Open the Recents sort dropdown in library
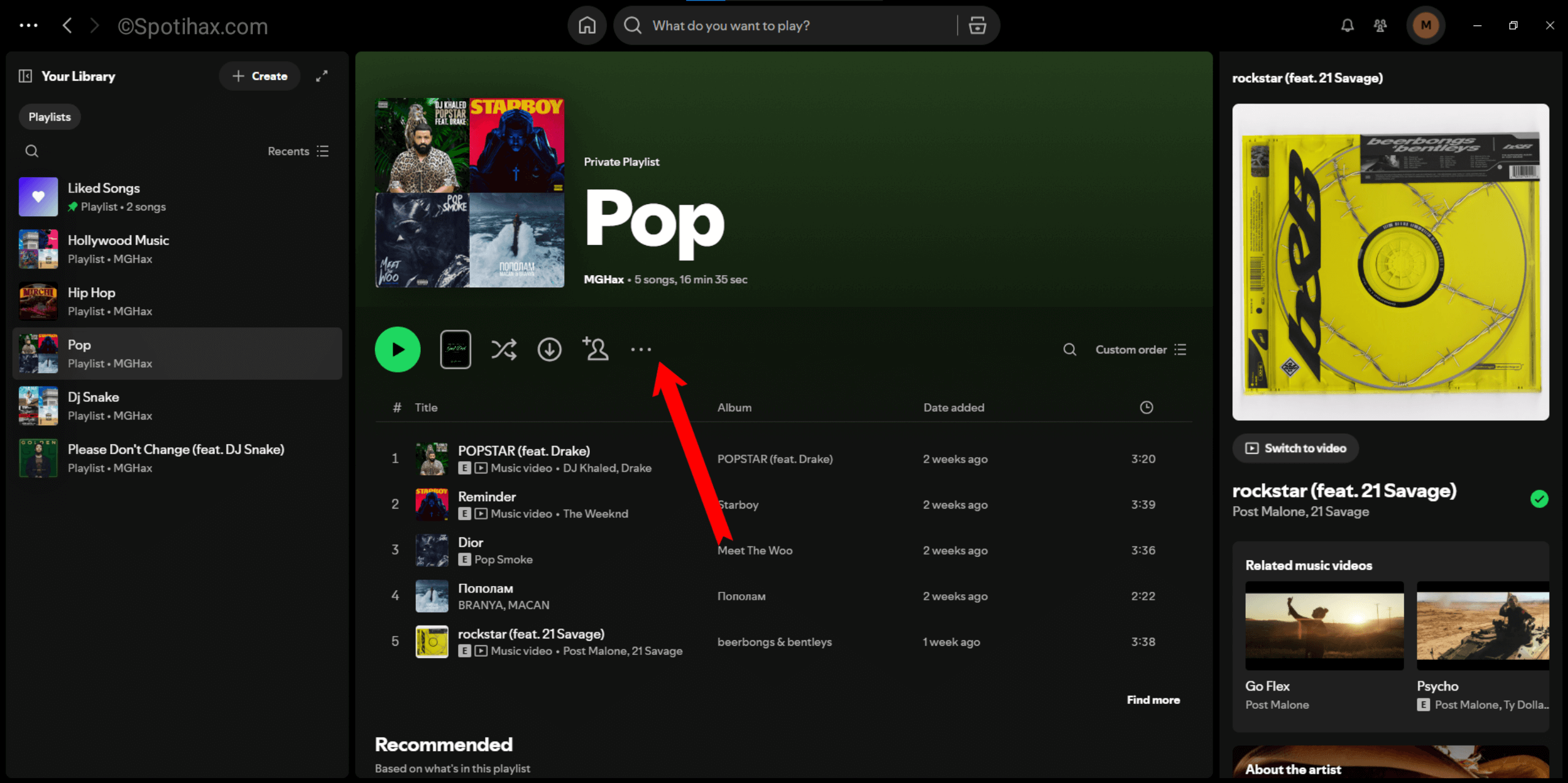This screenshot has width=1568, height=783. pyautogui.click(x=298, y=151)
